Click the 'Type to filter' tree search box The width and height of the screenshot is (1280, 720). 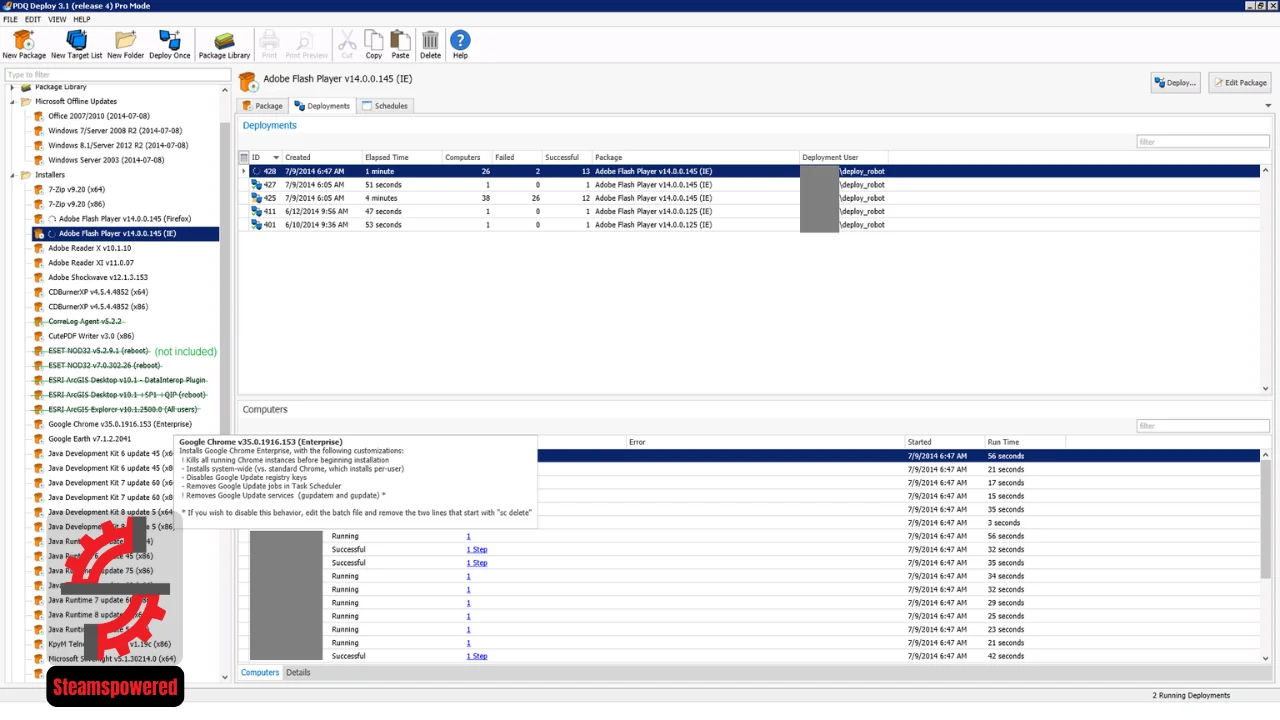[117, 75]
